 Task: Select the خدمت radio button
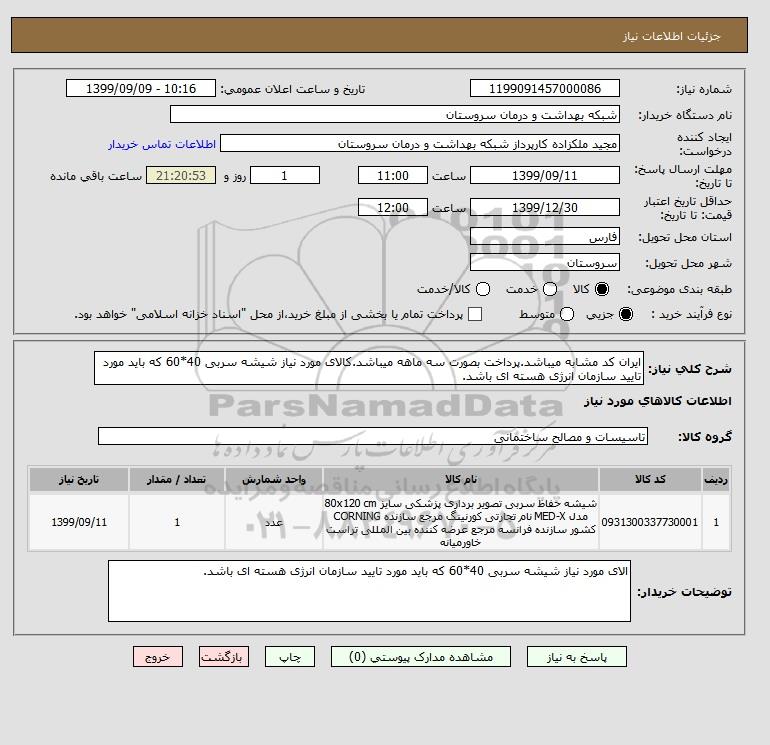point(550,289)
